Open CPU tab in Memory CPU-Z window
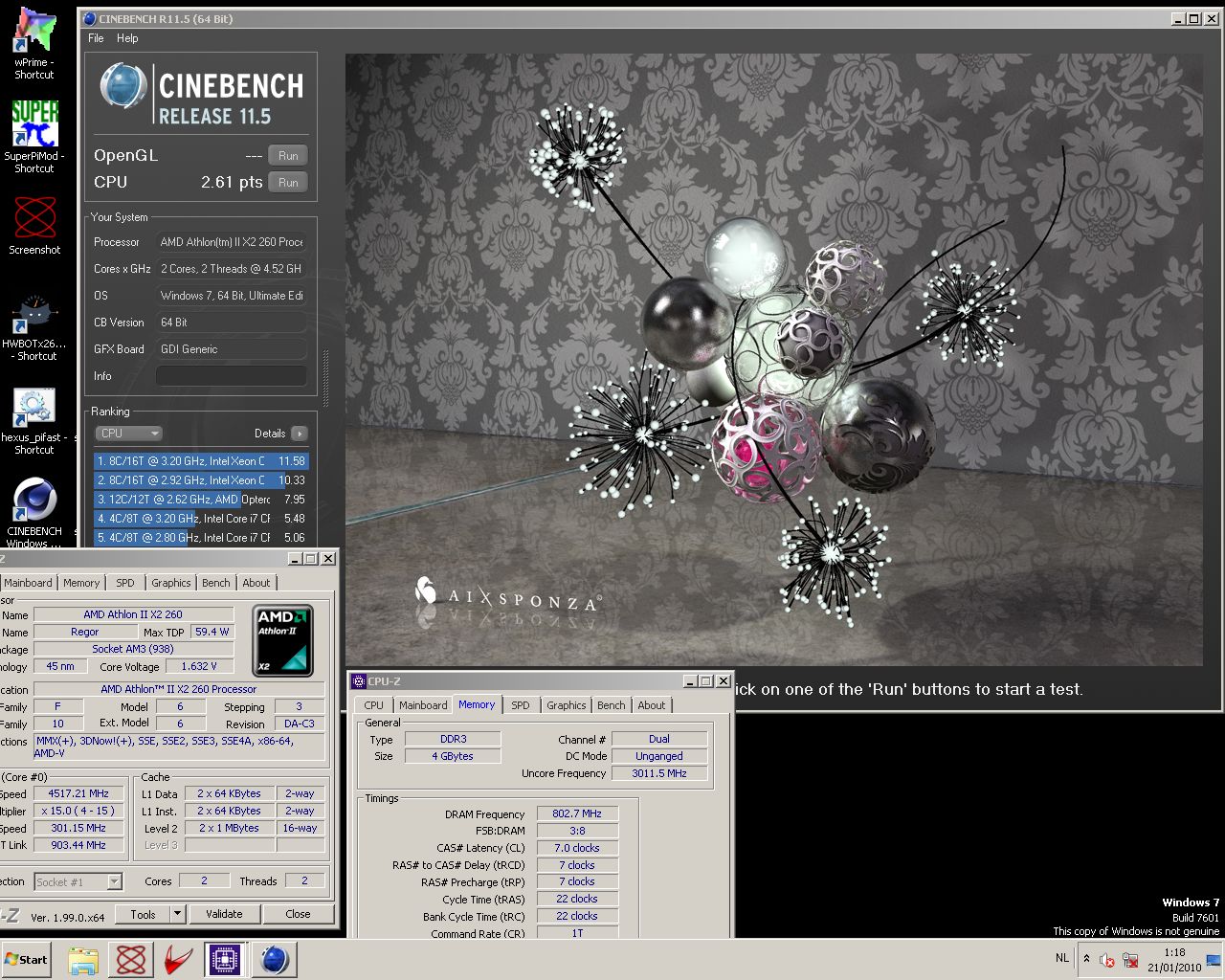This screenshot has height=980, width=1225. click(374, 705)
